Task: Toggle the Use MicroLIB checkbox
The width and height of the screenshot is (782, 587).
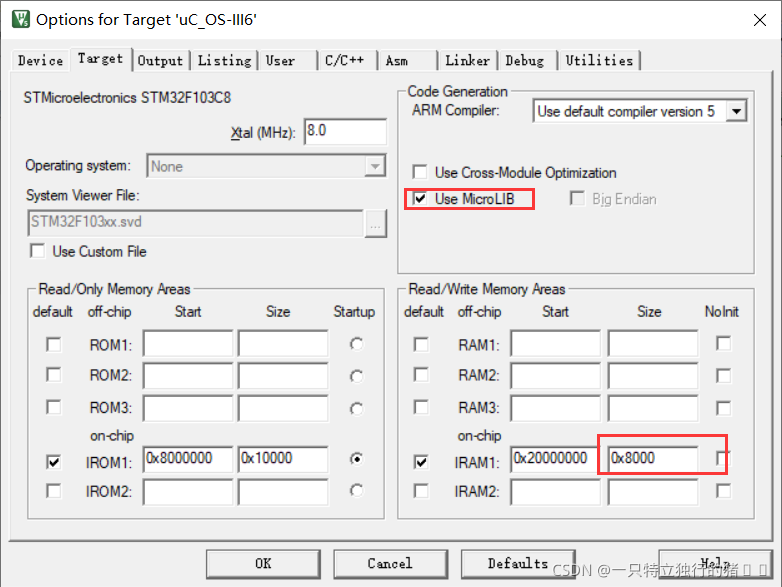Action: 420,198
